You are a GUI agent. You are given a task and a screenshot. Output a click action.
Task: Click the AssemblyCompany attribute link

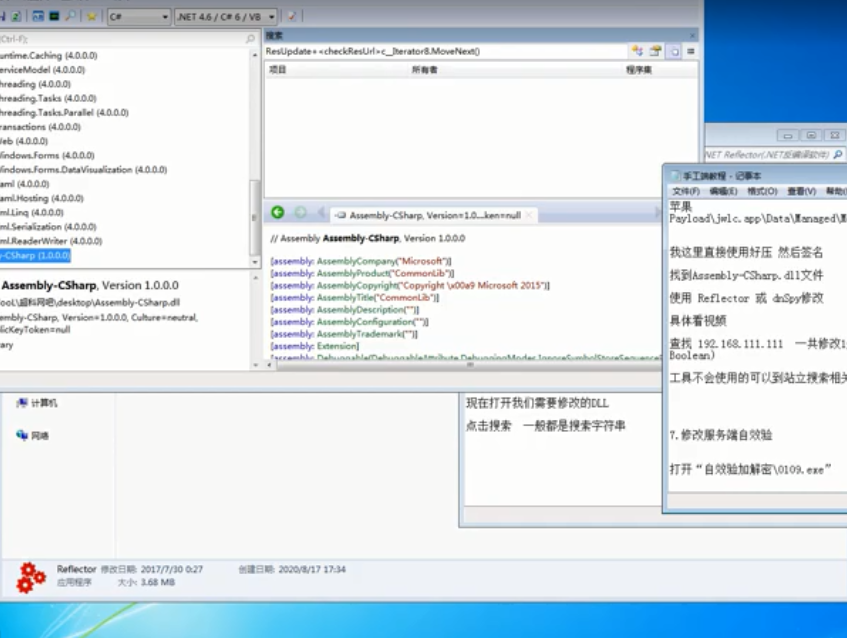coord(356,261)
